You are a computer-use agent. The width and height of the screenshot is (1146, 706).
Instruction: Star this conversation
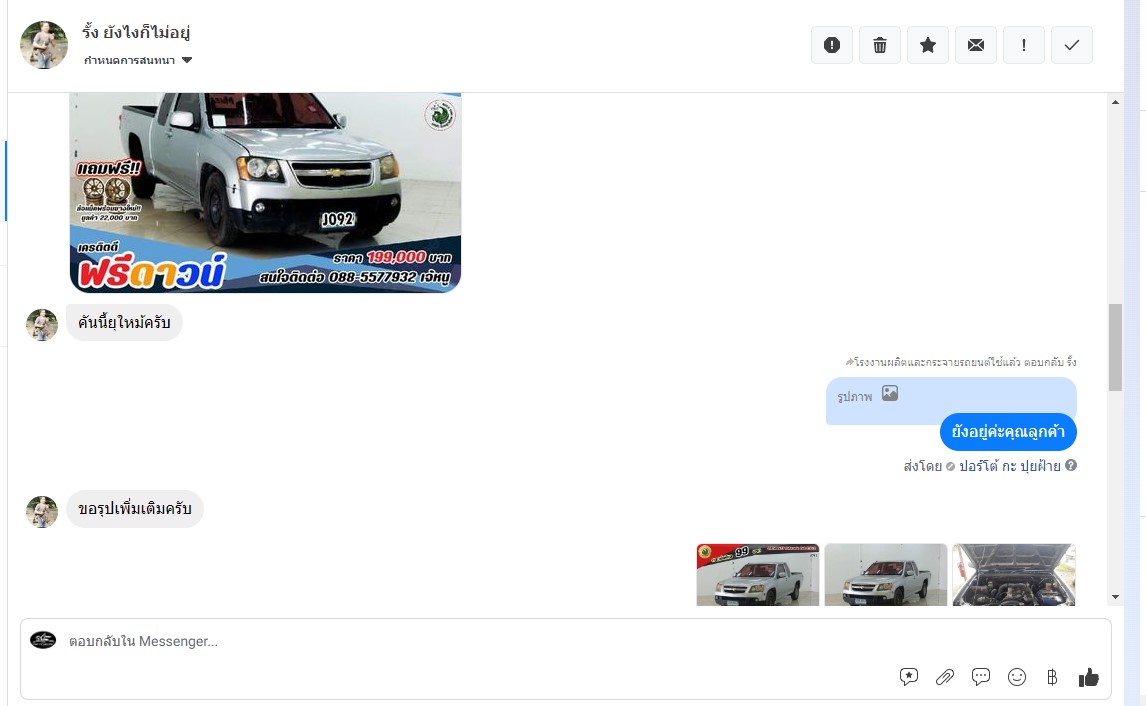927,45
